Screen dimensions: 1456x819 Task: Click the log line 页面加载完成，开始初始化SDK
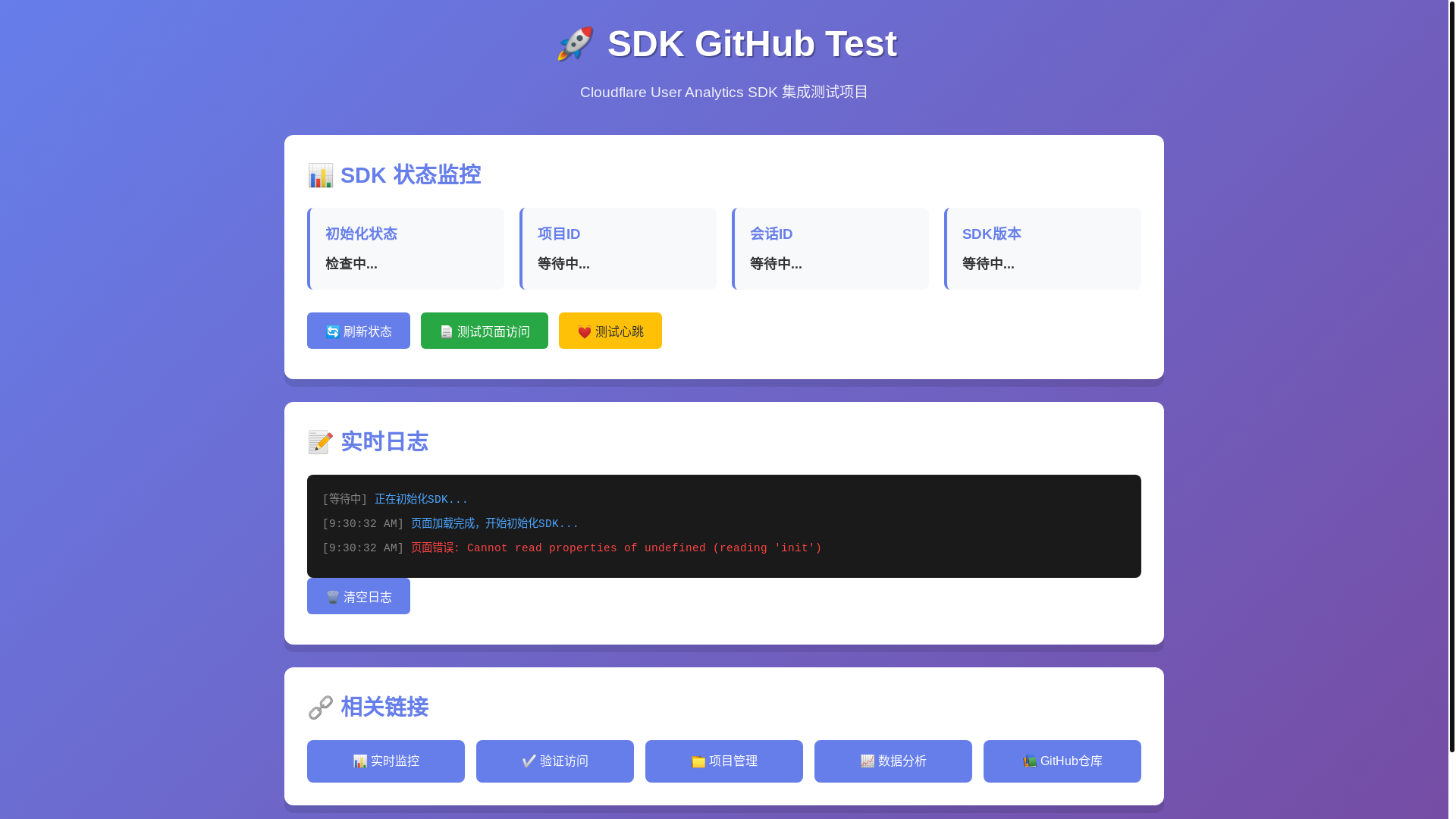(x=450, y=524)
